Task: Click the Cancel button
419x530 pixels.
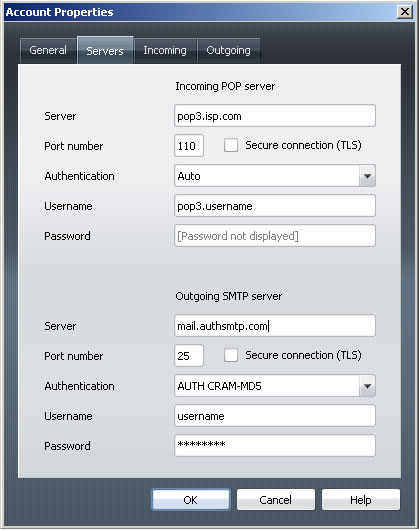Action: coord(276,500)
